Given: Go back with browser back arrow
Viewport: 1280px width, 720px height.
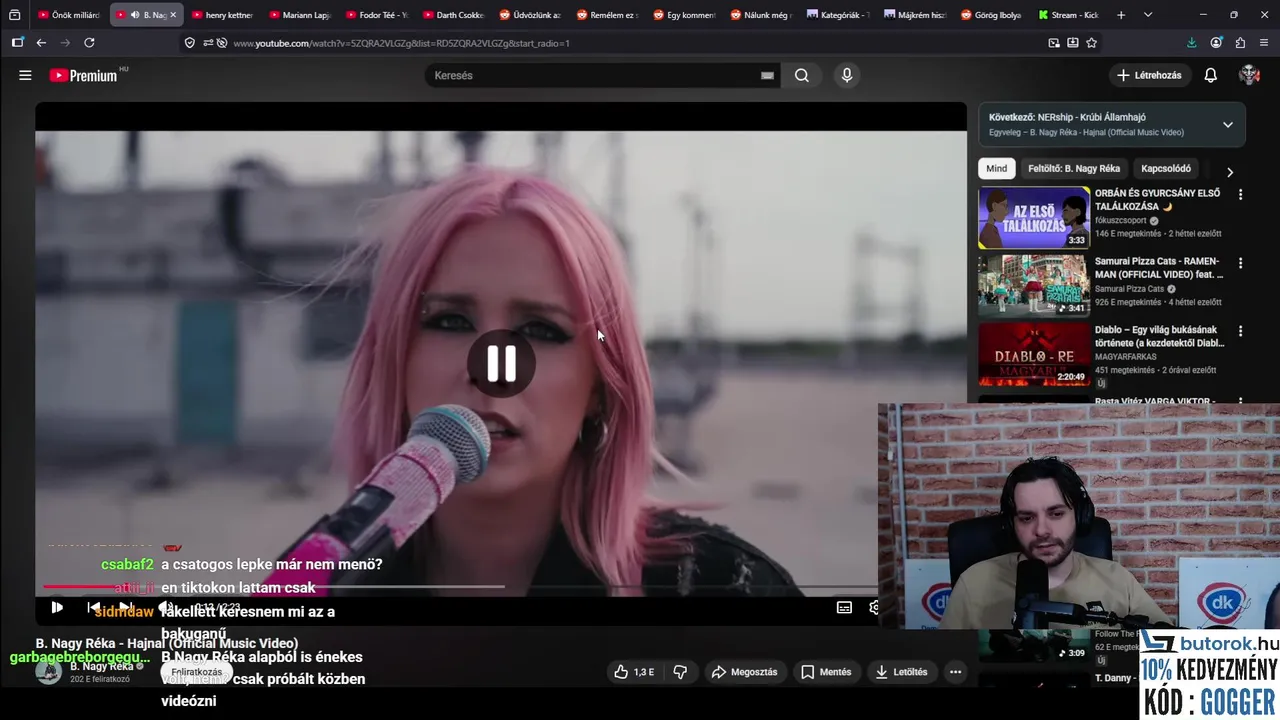Looking at the screenshot, I should pos(41,43).
